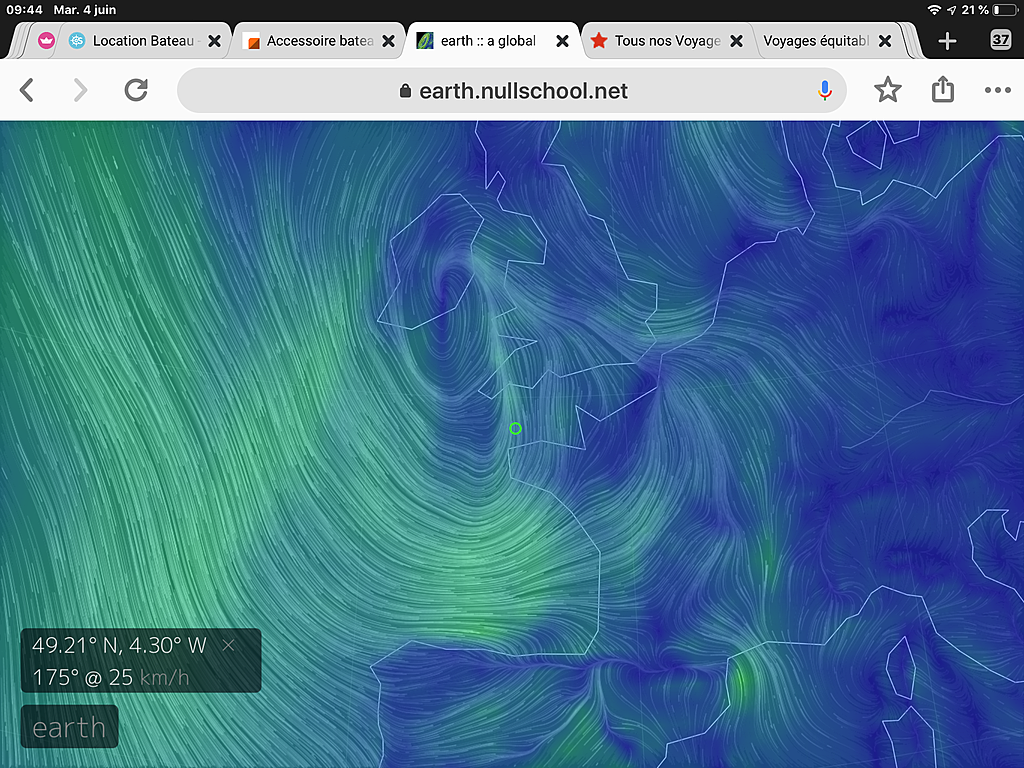
Task: Open the earth menu button
Action: (x=69, y=727)
